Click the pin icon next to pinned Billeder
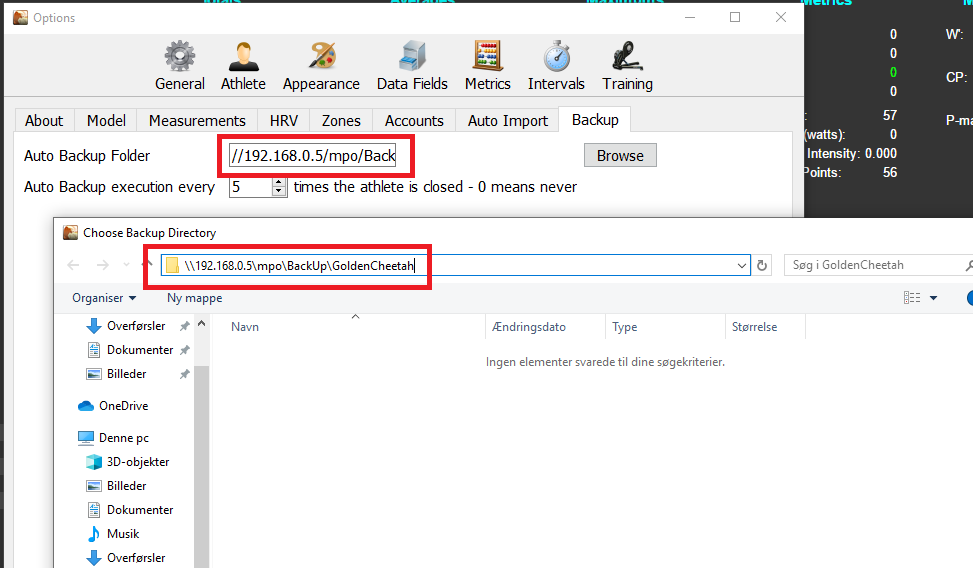 point(184,374)
